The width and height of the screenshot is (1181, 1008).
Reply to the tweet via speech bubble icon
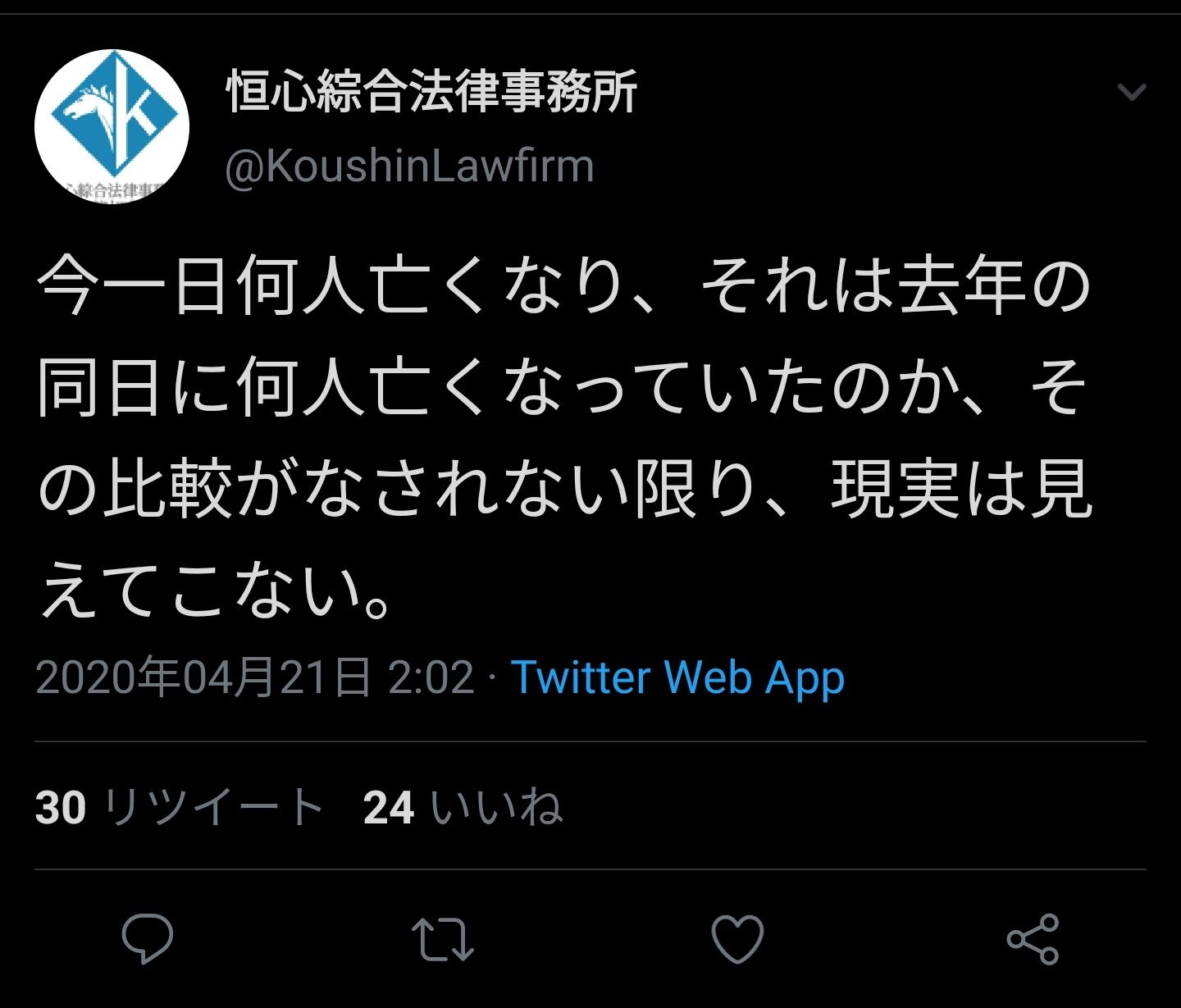[148, 938]
